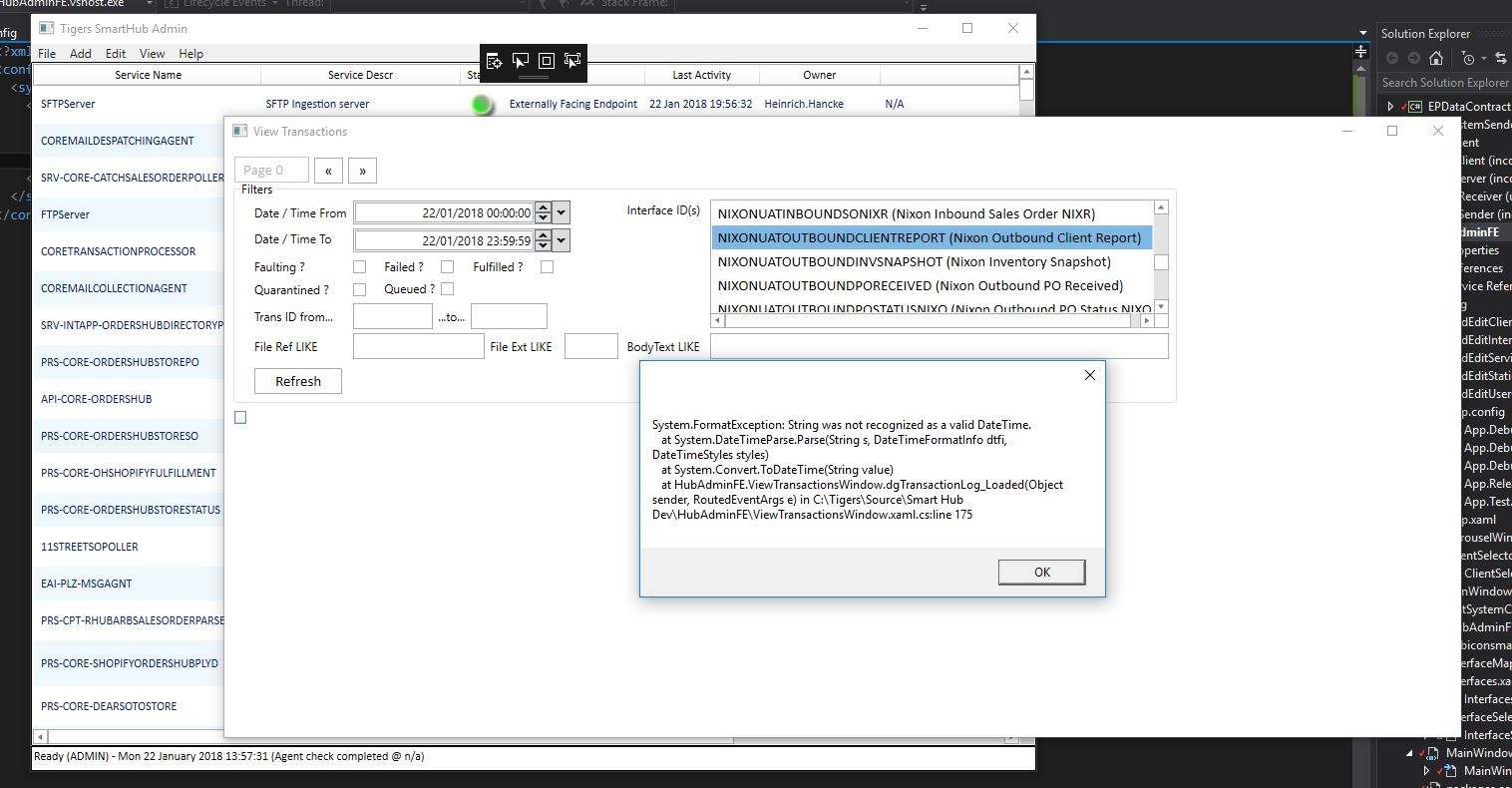
Task: Enable the Fulfilled ? checkbox
Action: coord(547,267)
